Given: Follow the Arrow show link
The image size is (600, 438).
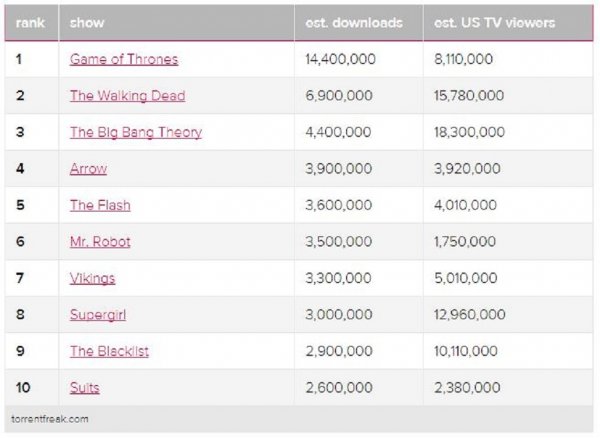Looking at the screenshot, I should (x=88, y=169).
